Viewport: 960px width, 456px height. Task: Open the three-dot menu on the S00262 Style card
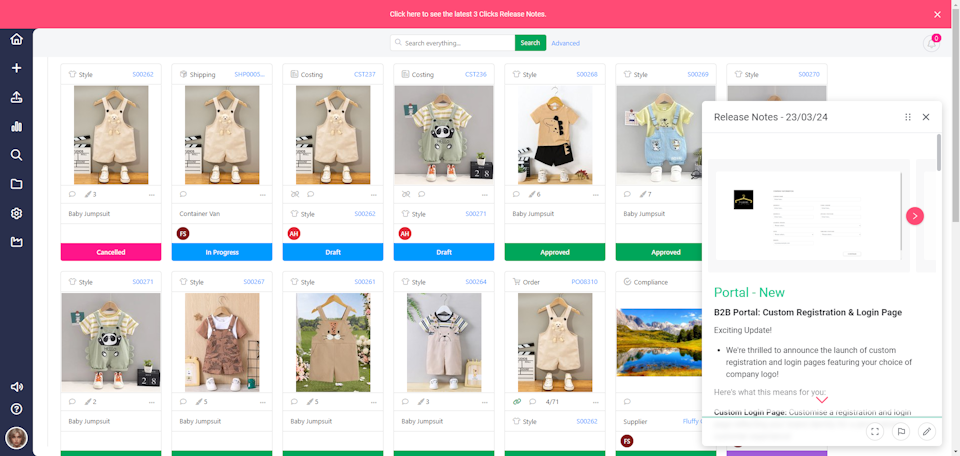pos(152,194)
